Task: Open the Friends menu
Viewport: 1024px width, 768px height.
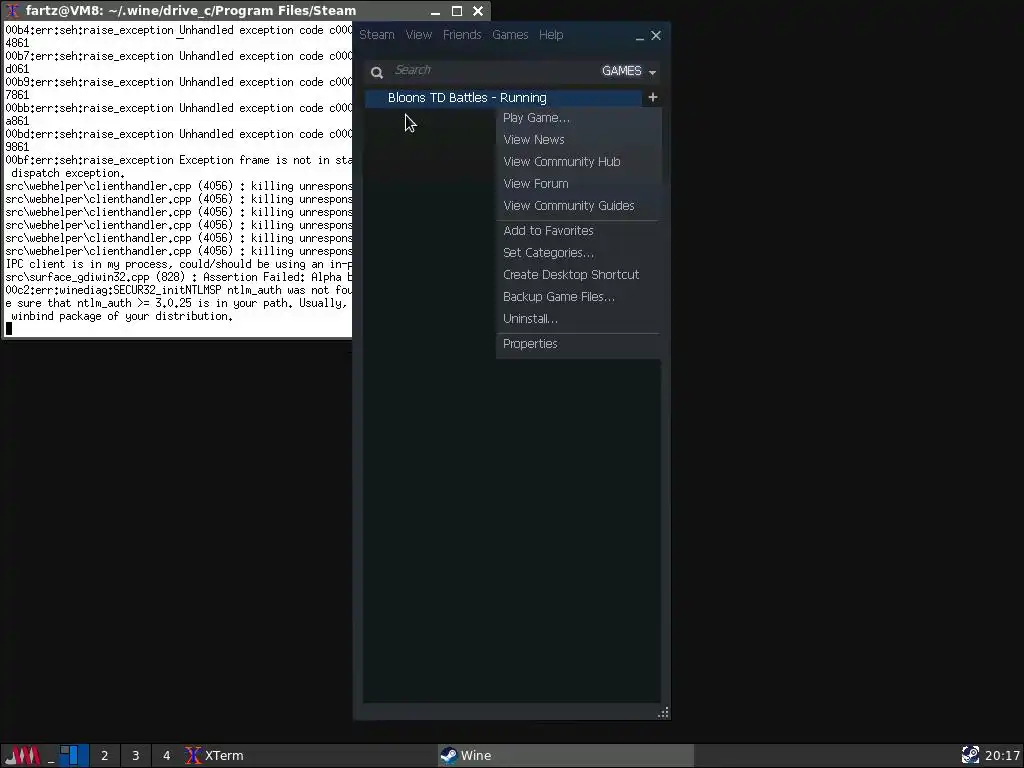Action: pyautogui.click(x=462, y=35)
